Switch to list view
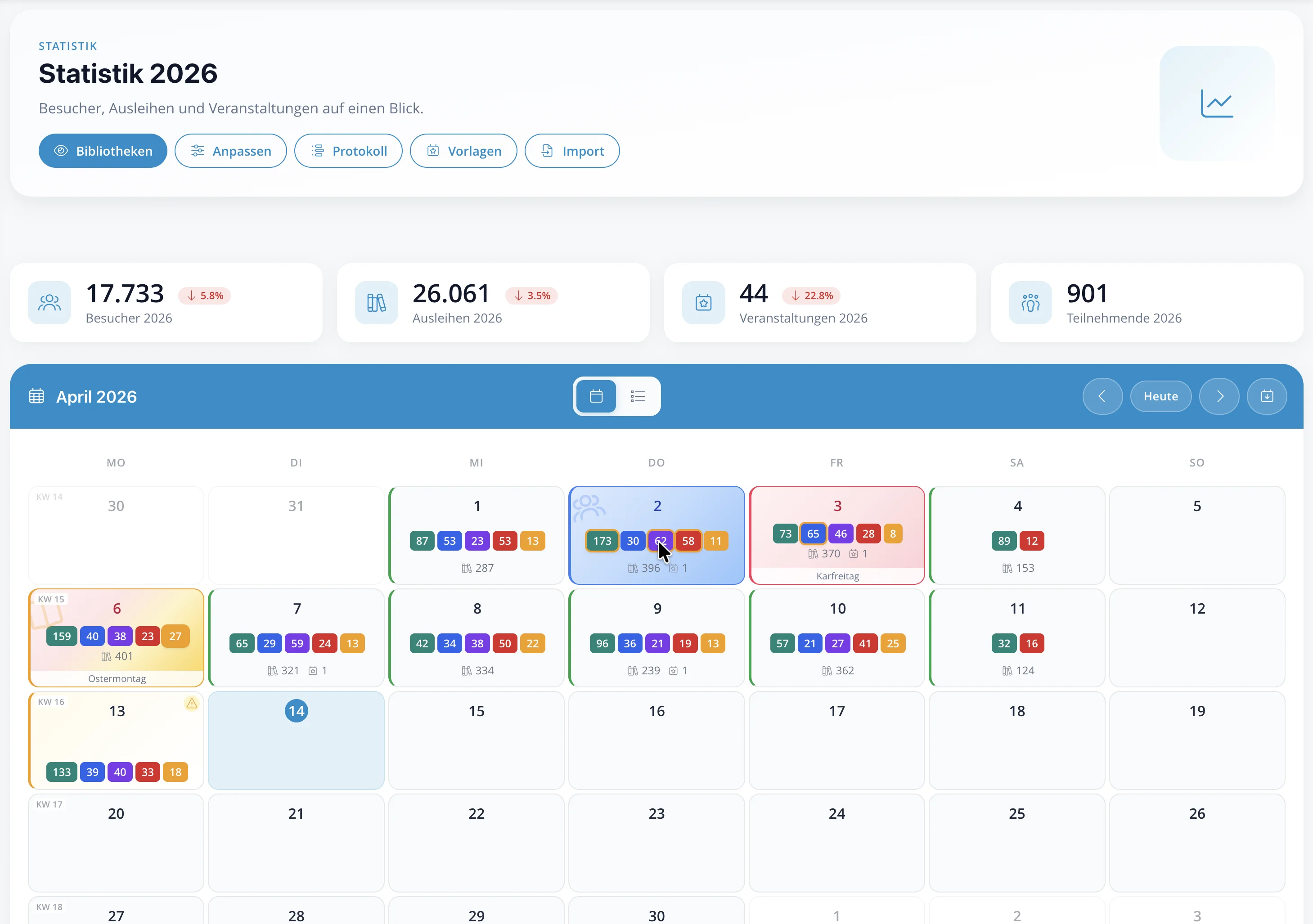Screen dimensions: 1313x924 [x=638, y=396]
